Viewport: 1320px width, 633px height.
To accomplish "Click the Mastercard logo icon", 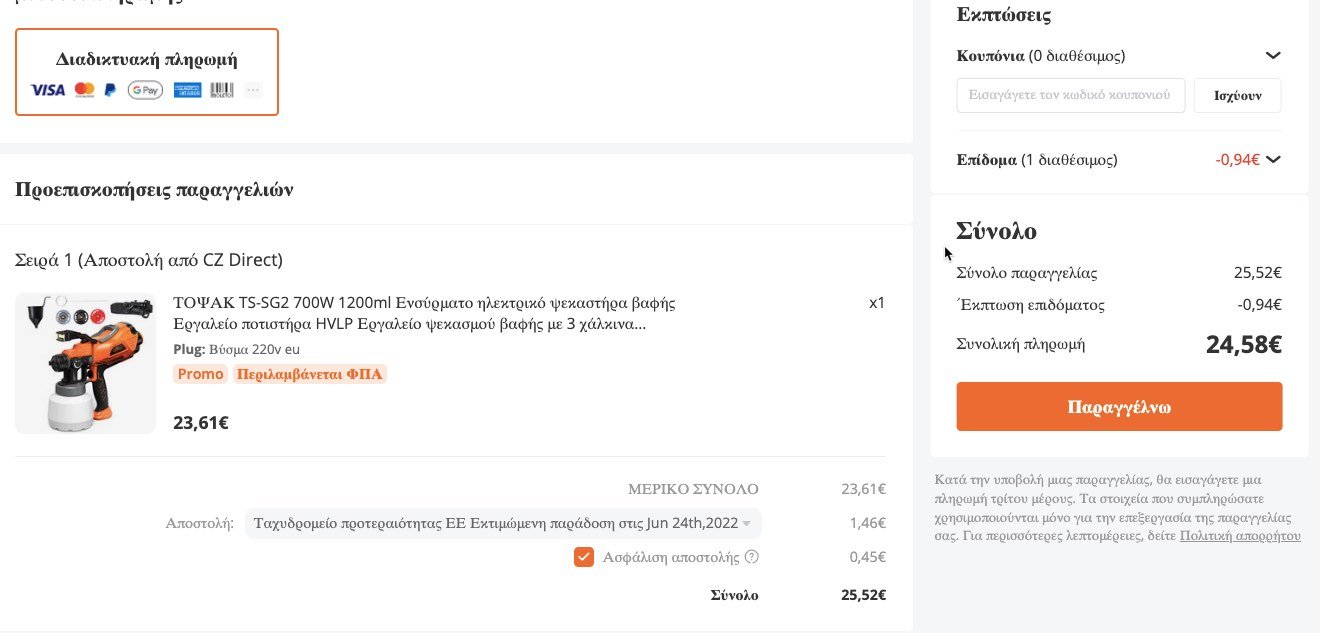I will point(85,90).
